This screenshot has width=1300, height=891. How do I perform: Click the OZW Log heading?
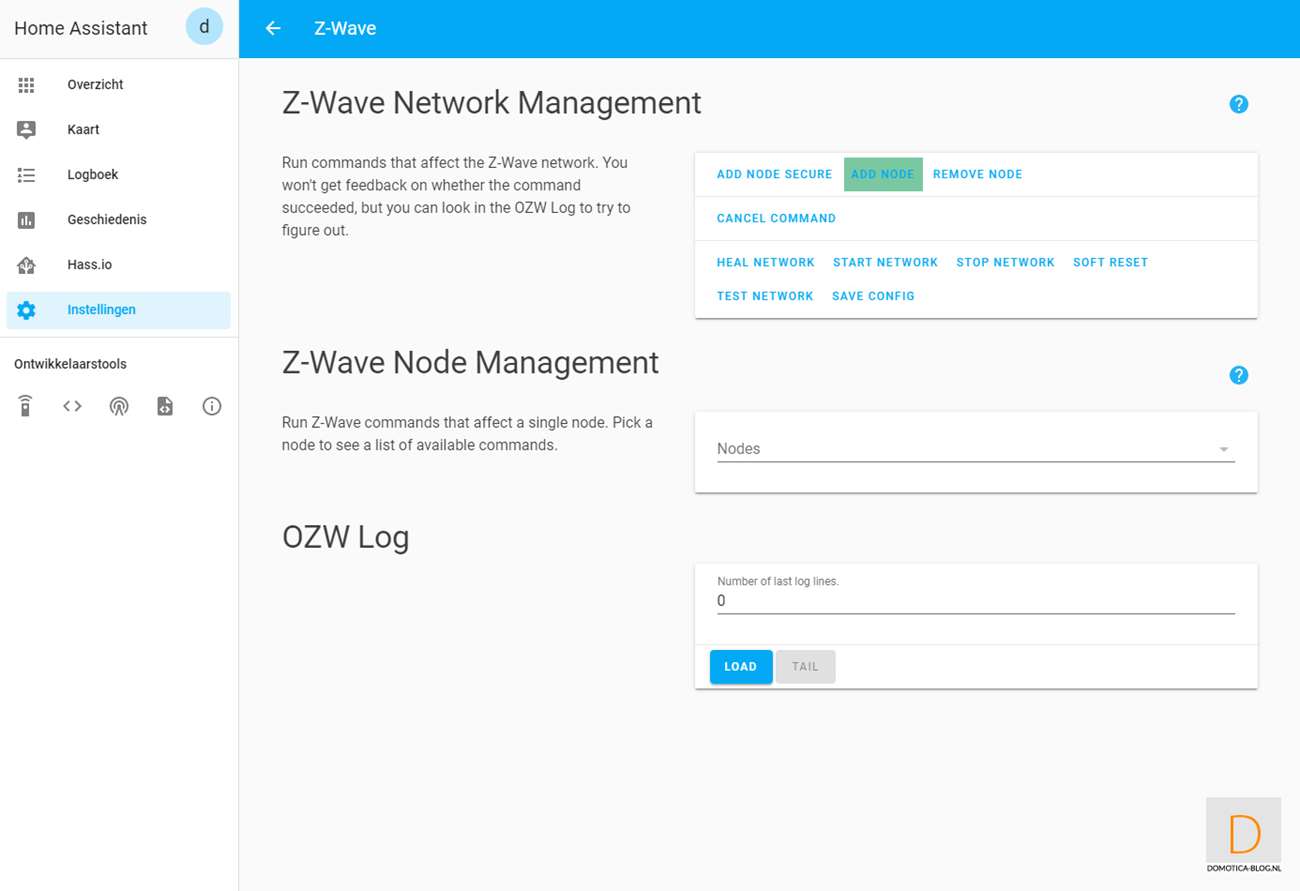tap(346, 537)
